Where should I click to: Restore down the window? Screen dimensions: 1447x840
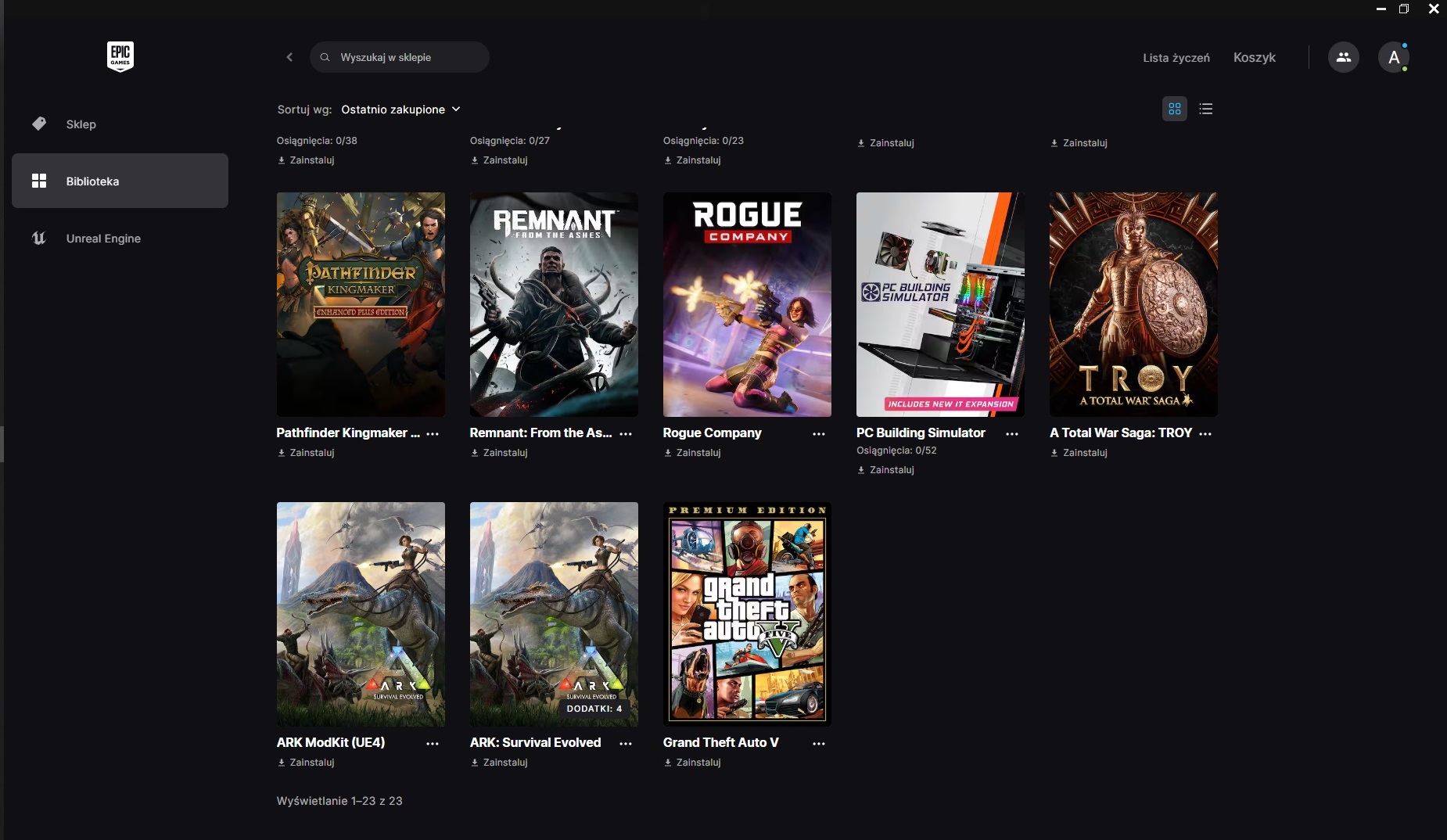coord(1404,9)
